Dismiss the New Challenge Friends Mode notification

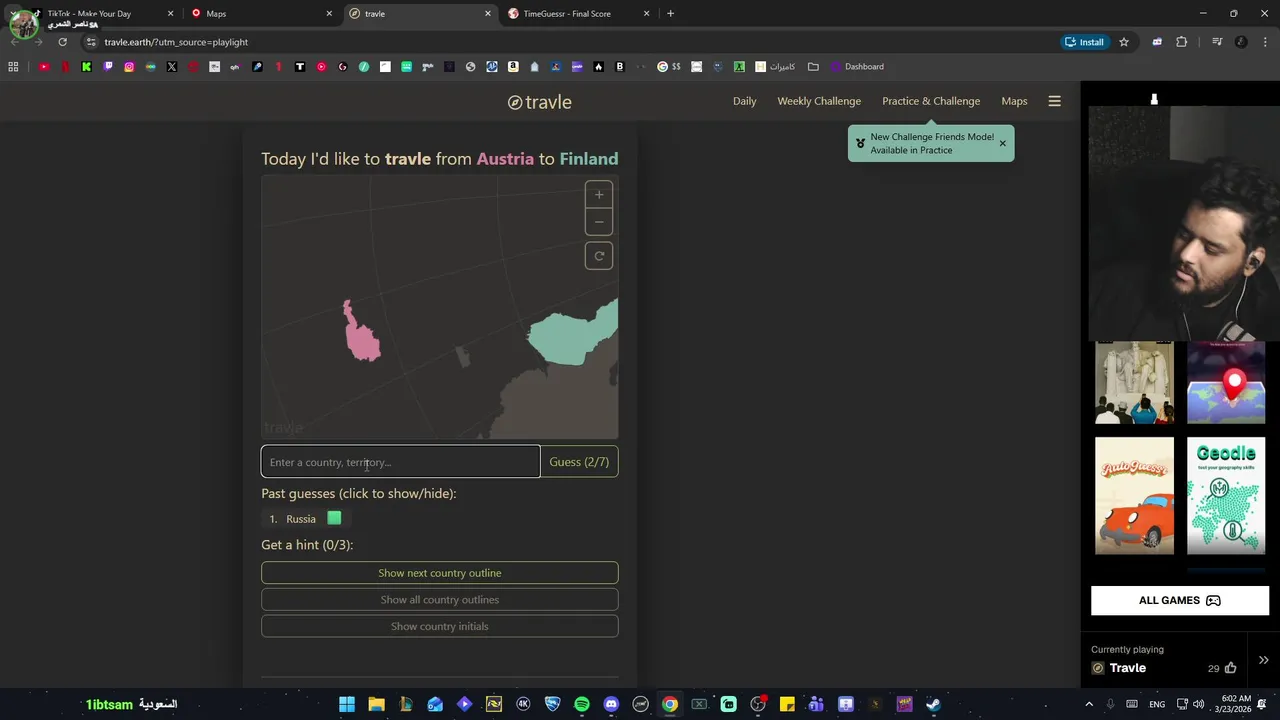1002,143
